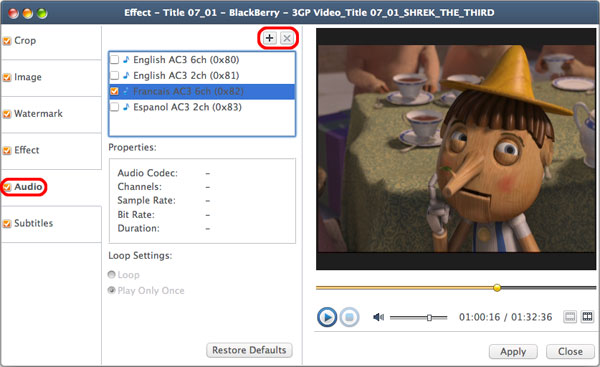The width and height of the screenshot is (600, 367).
Task: Click the volume slider knob
Action: coord(429,317)
